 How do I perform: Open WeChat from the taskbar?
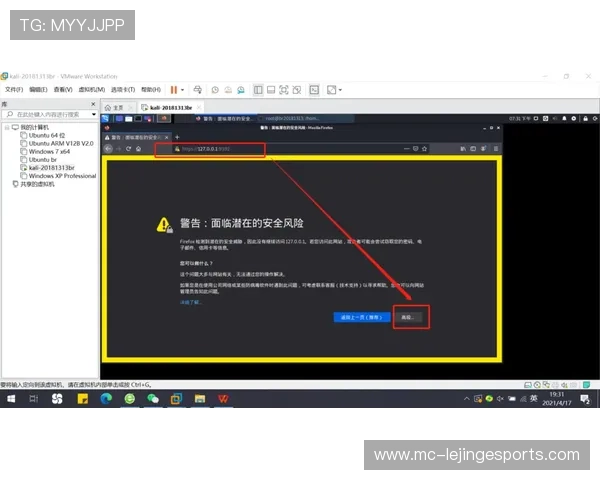click(153, 399)
